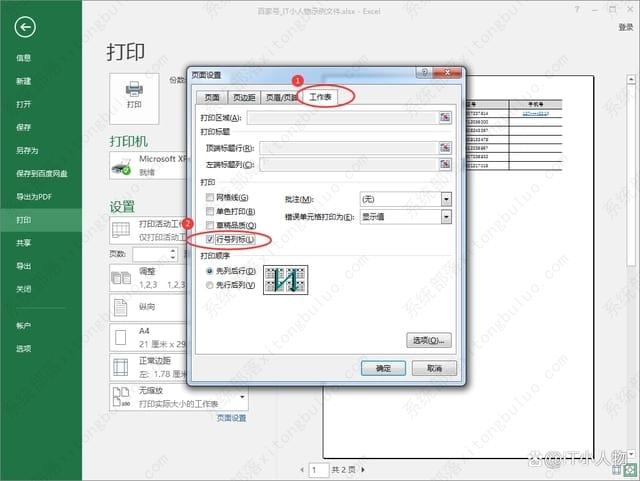Viewport: 640px width, 481px height.
Task: Toggle the 行号列标 checkbox
Action: click(x=209, y=240)
